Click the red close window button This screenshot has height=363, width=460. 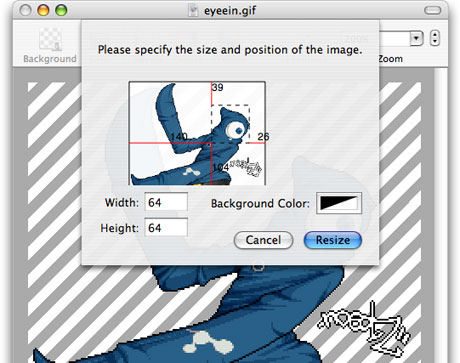(x=26, y=10)
